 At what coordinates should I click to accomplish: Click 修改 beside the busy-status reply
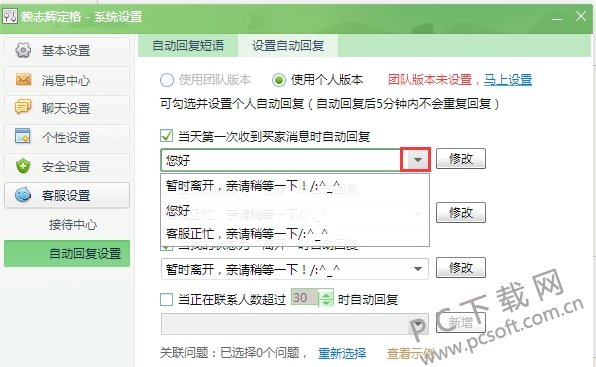tap(461, 212)
